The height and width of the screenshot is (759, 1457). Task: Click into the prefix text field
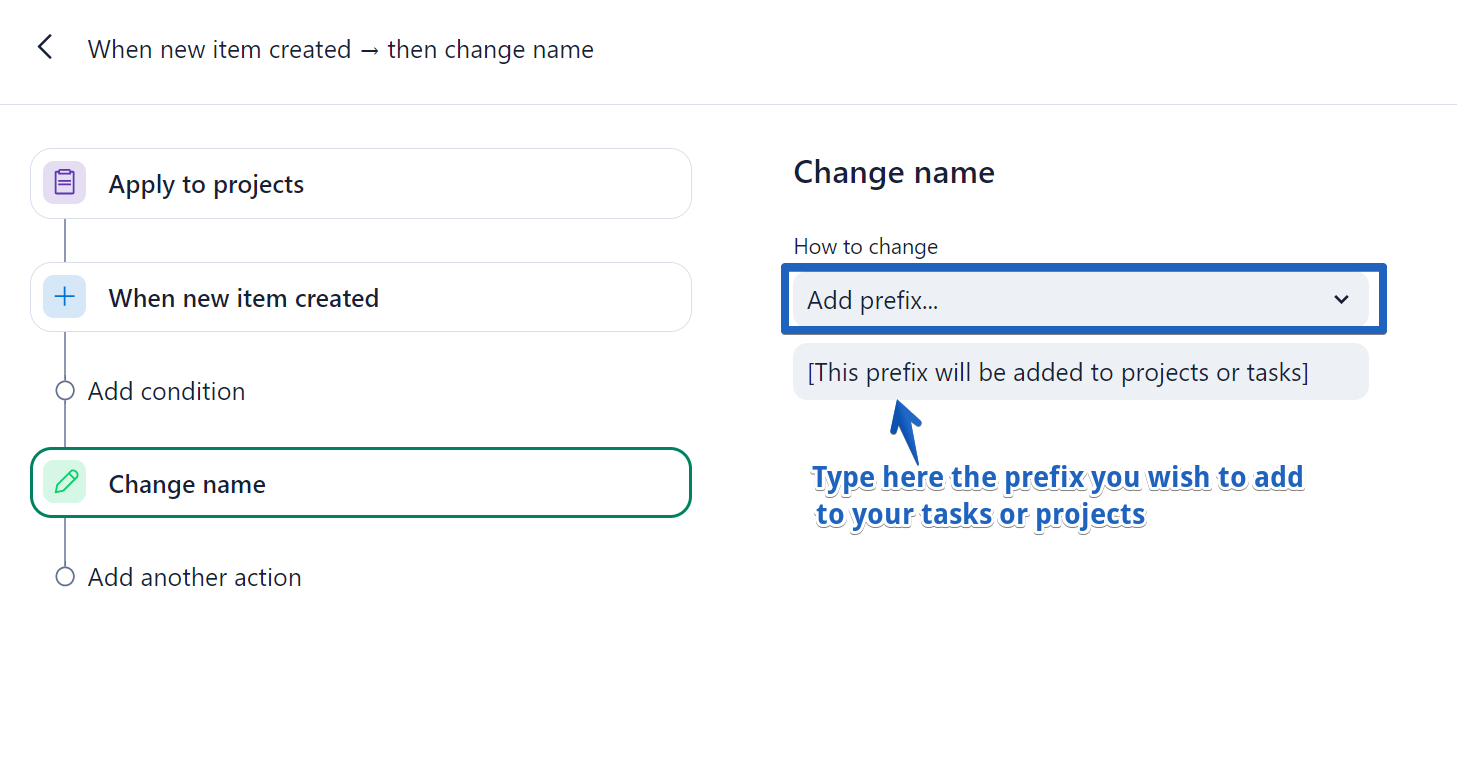1080,372
